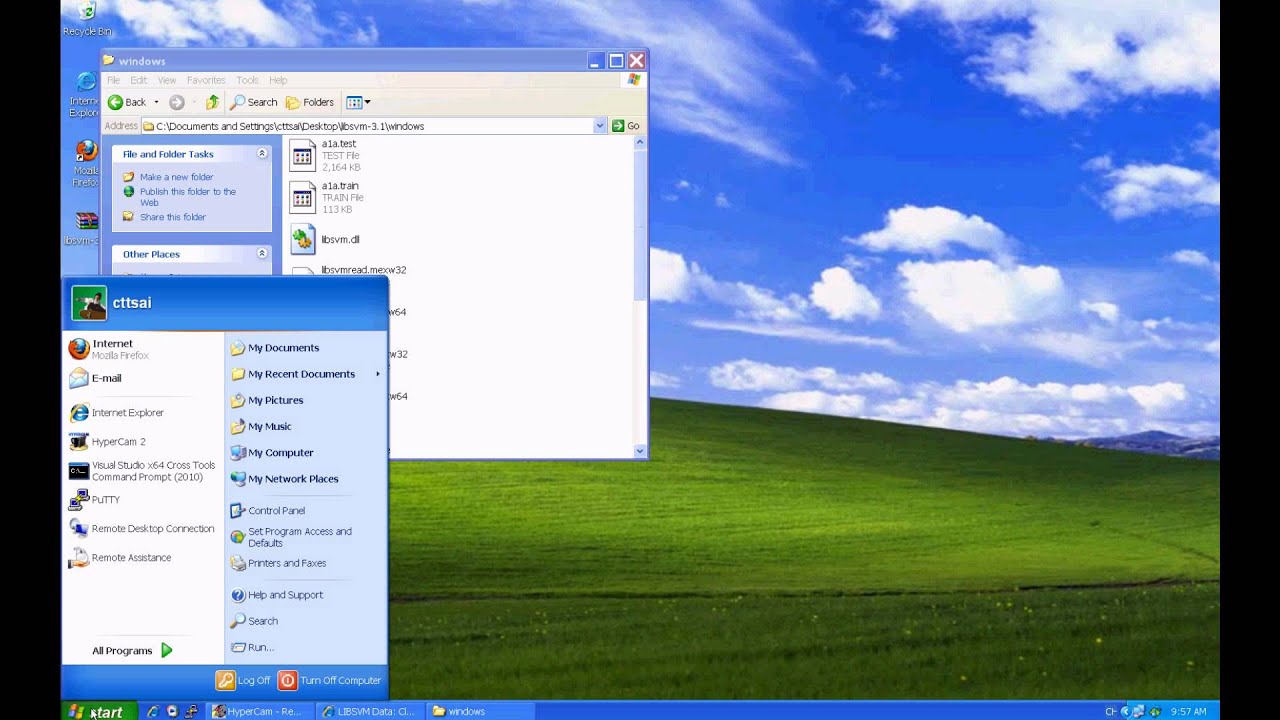Select a1a.train file
Screen dimensions: 1280x720
[x=326, y=197]
